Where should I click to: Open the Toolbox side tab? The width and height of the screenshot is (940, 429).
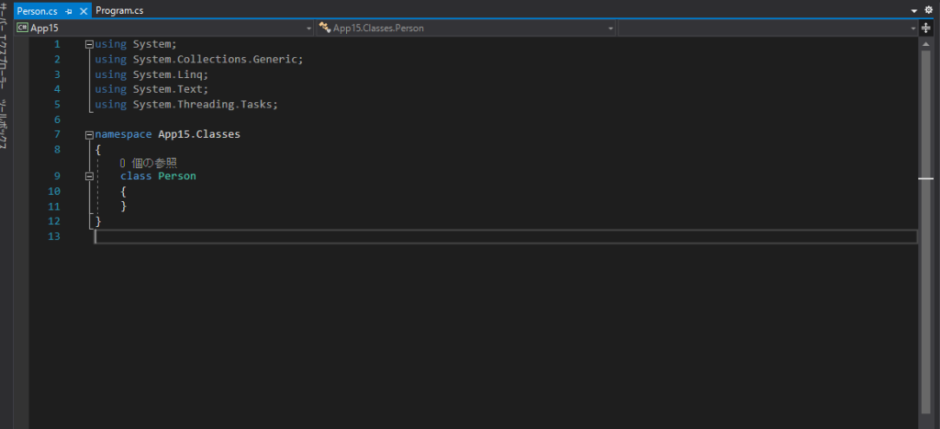click(4, 125)
